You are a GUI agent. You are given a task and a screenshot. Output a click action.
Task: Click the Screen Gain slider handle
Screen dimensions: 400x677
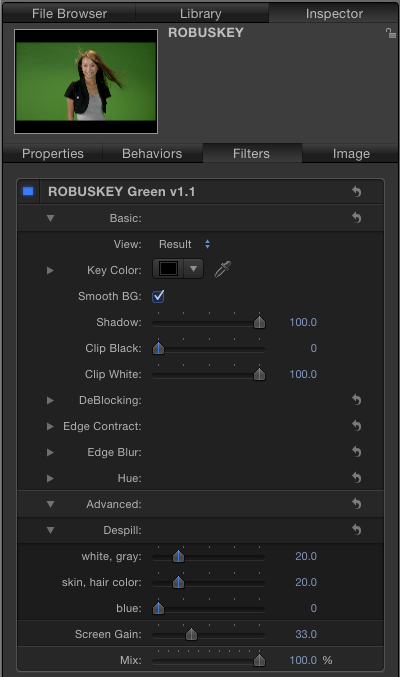tap(191, 634)
